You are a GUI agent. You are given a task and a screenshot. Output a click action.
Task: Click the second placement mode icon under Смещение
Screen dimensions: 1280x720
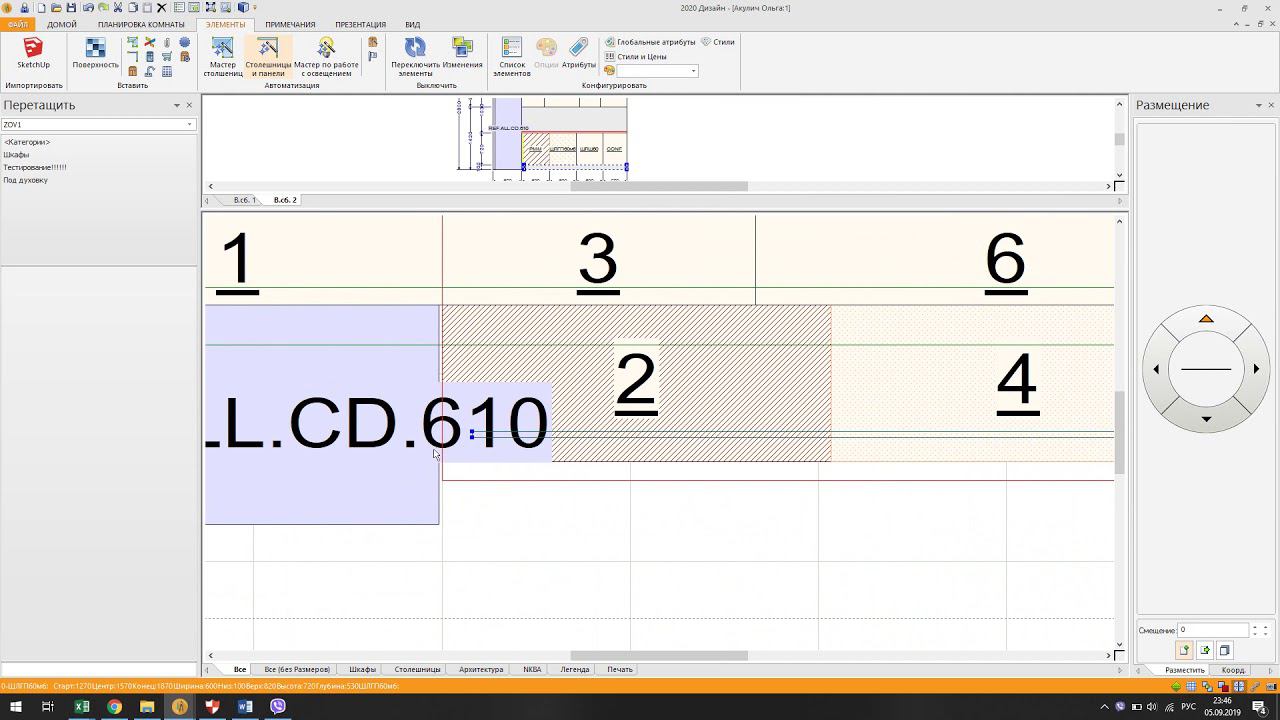coord(1205,650)
